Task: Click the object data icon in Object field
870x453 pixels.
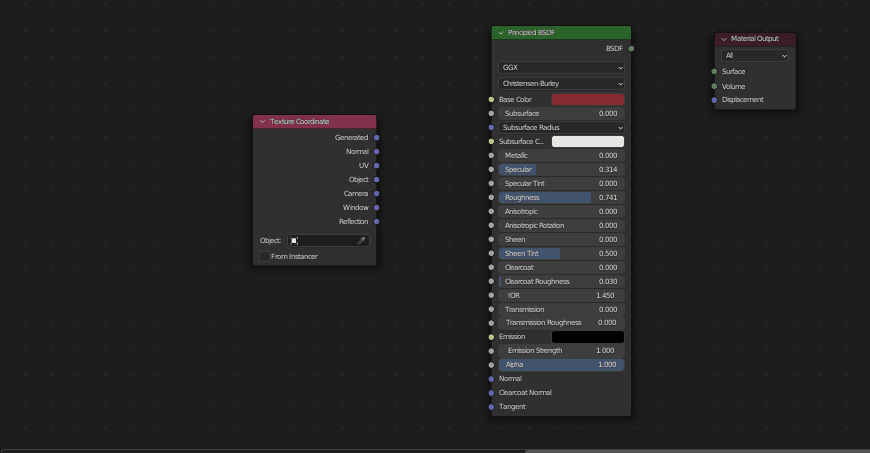Action: [295, 241]
